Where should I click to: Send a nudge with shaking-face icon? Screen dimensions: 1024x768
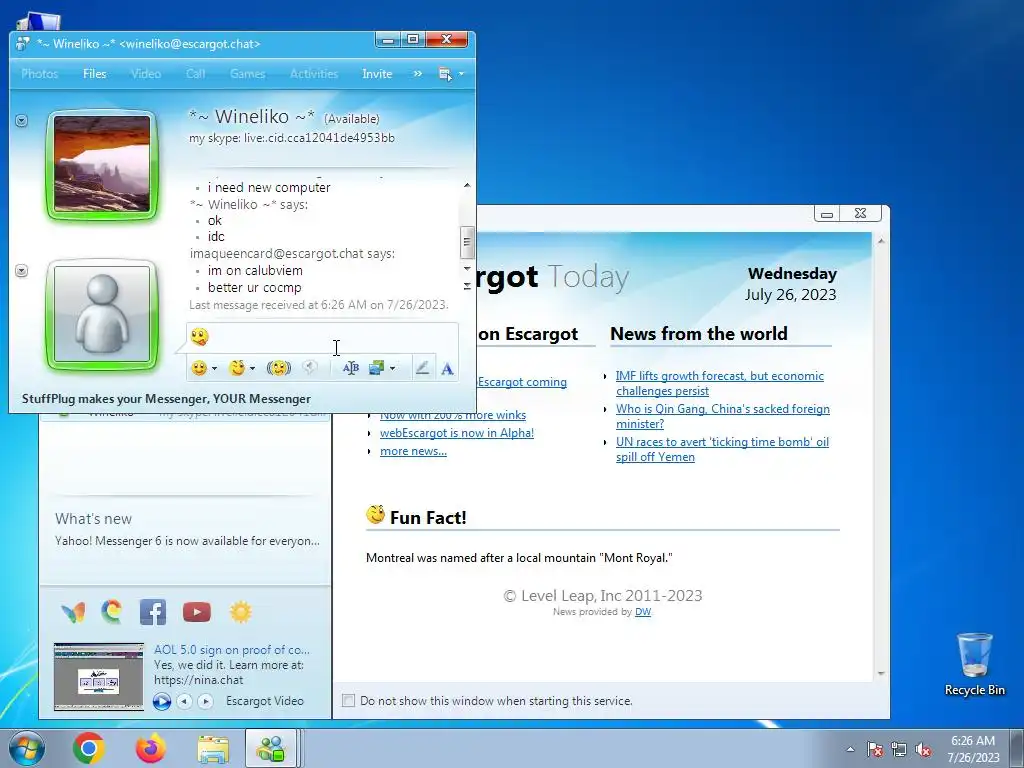279,368
